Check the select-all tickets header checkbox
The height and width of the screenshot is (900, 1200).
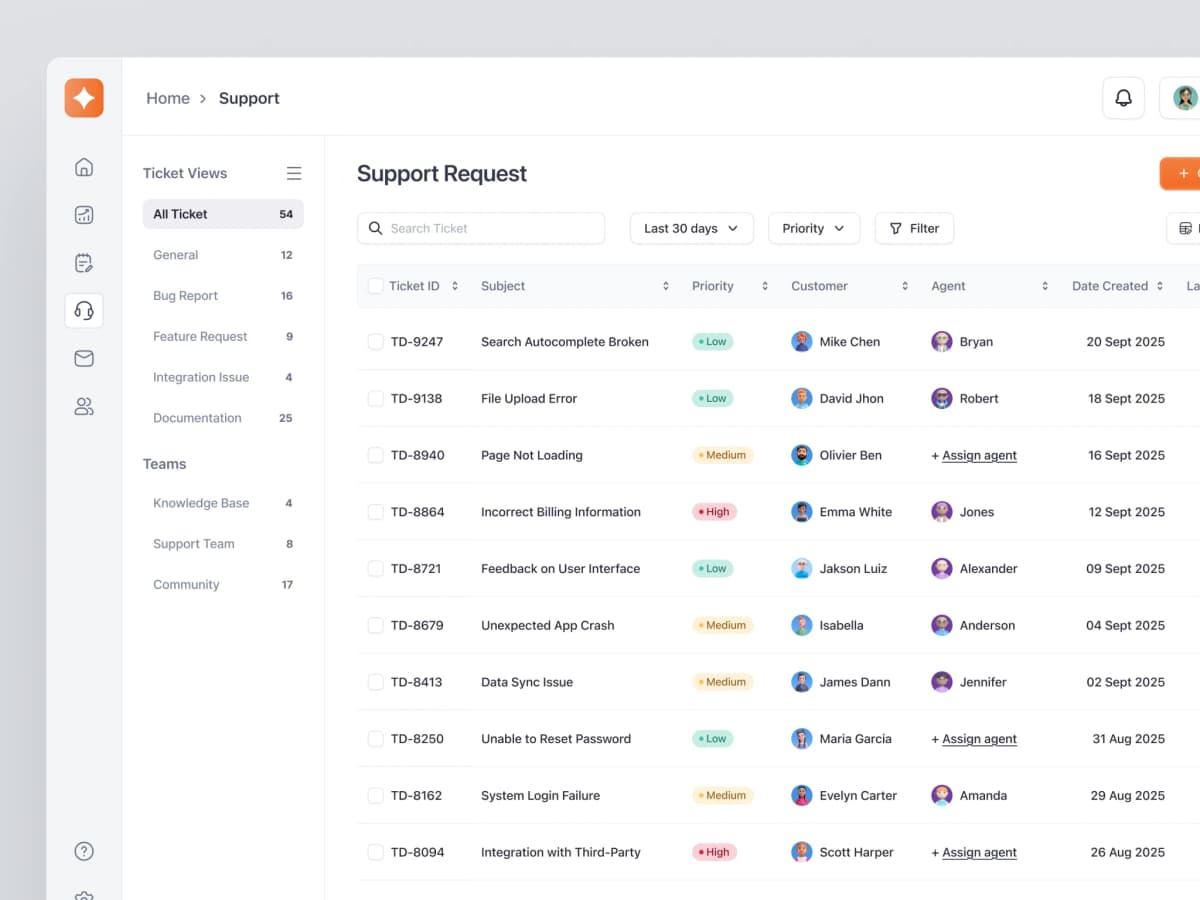pyautogui.click(x=376, y=286)
